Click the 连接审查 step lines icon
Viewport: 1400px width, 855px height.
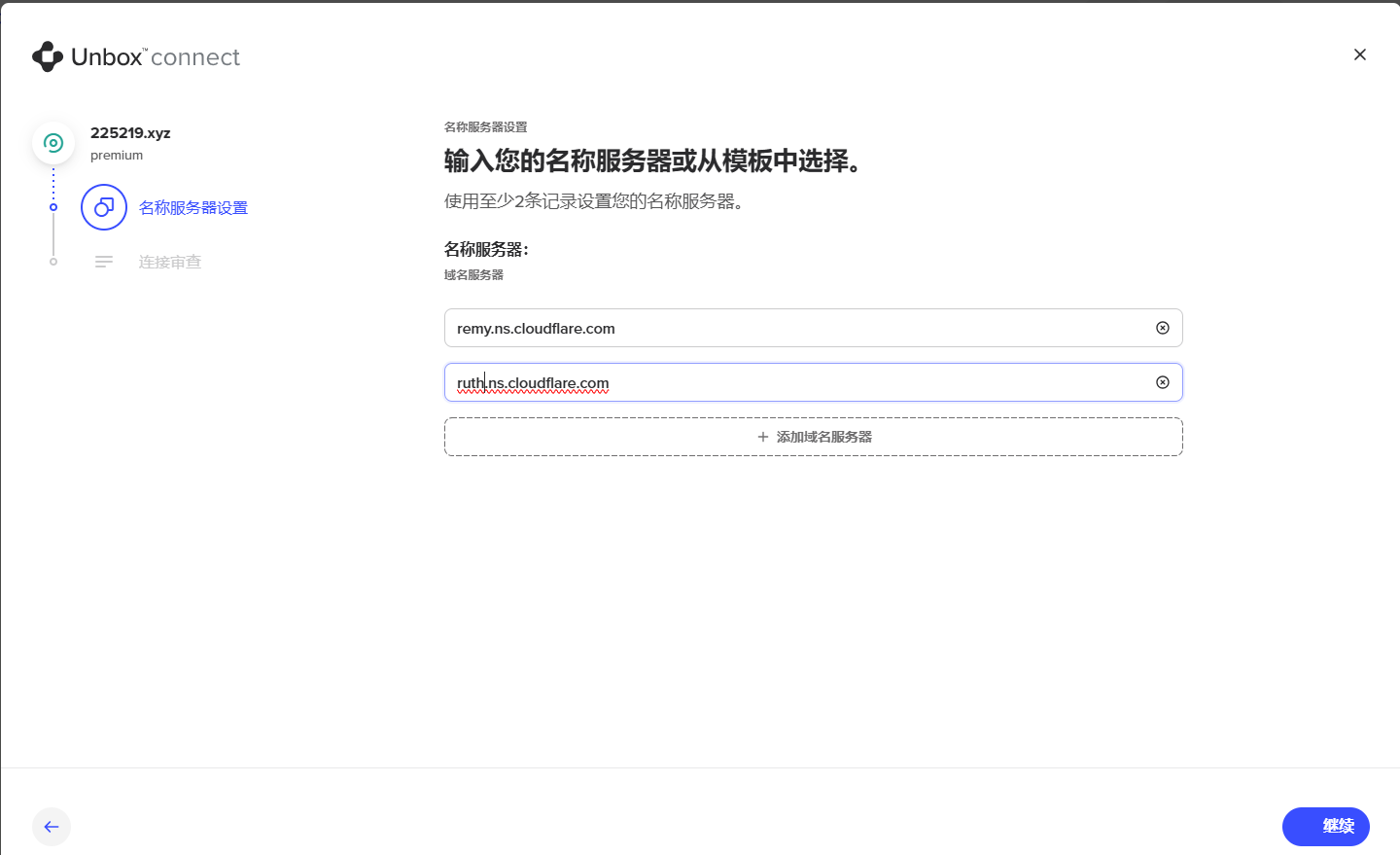click(x=104, y=262)
